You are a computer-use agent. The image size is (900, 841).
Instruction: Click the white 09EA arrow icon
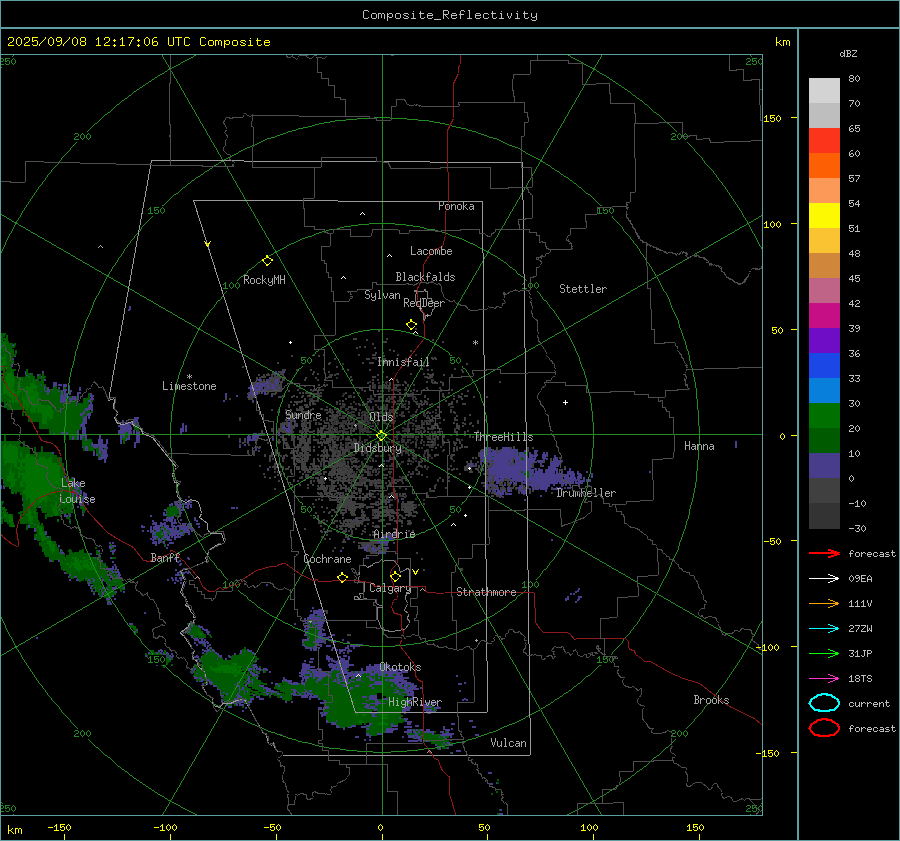(x=824, y=579)
